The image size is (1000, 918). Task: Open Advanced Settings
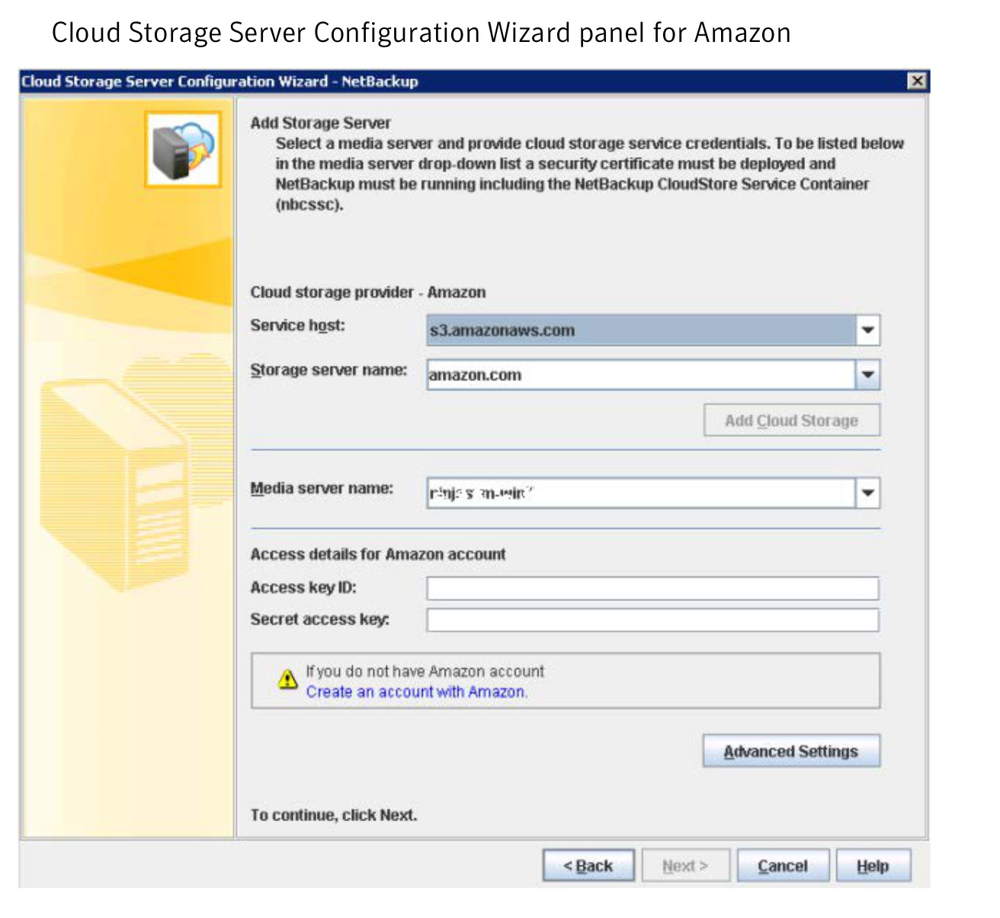tap(791, 751)
